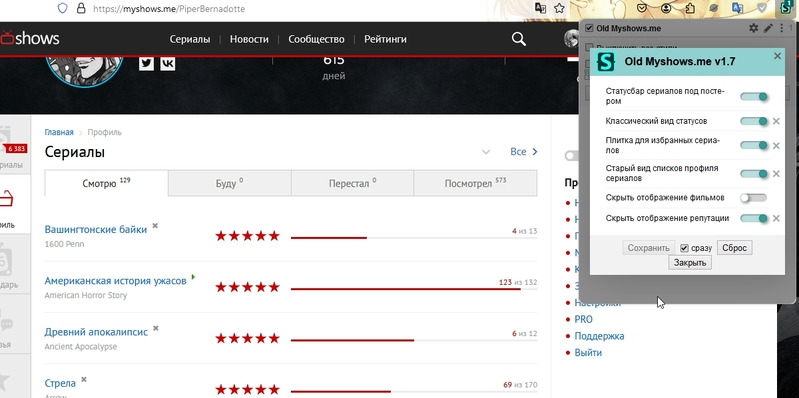Open Вашингтонские байки show link
This screenshot has width=799, height=398.
(96, 229)
